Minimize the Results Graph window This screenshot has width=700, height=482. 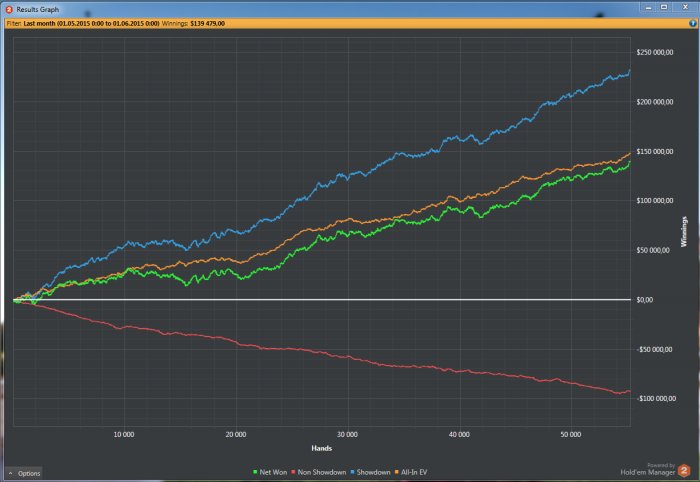pos(648,7)
